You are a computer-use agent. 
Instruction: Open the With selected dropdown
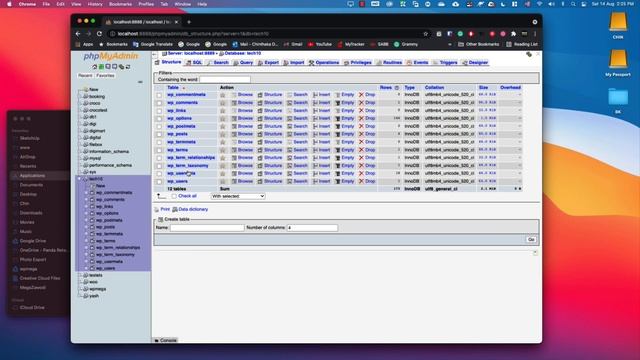tap(238, 196)
